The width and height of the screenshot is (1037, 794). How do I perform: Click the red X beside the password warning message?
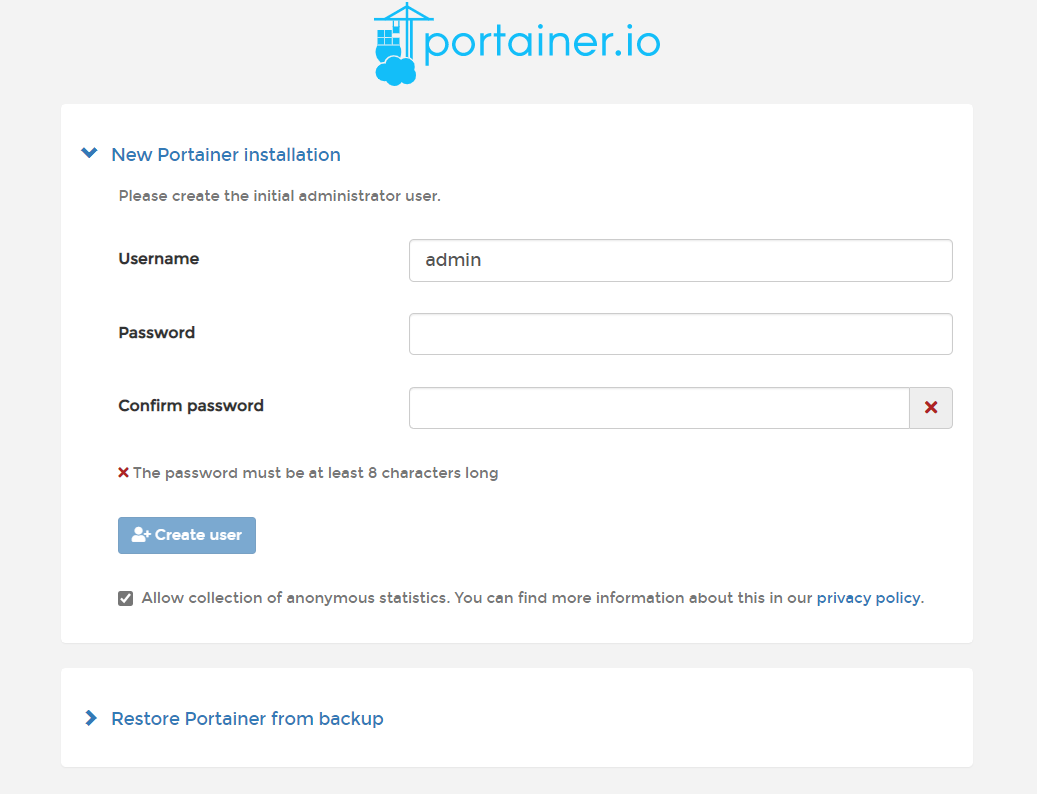[x=123, y=472]
